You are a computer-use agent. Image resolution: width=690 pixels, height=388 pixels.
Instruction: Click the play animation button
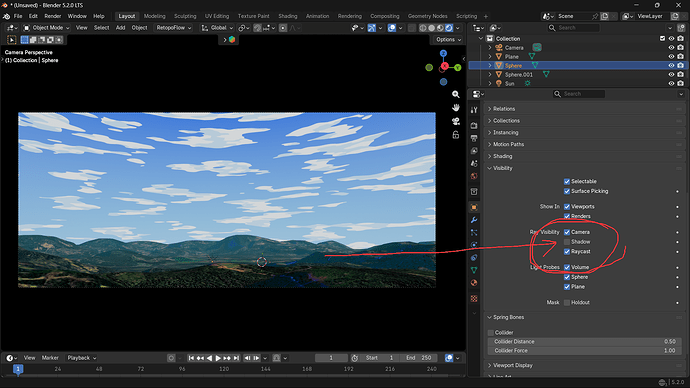pyautogui.click(x=218, y=358)
